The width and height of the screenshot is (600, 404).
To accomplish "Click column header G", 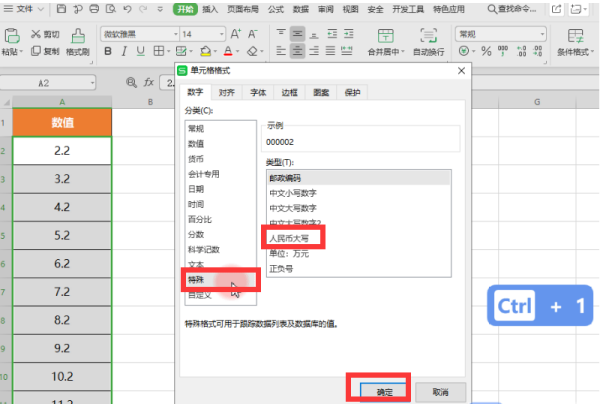I will point(537,102).
